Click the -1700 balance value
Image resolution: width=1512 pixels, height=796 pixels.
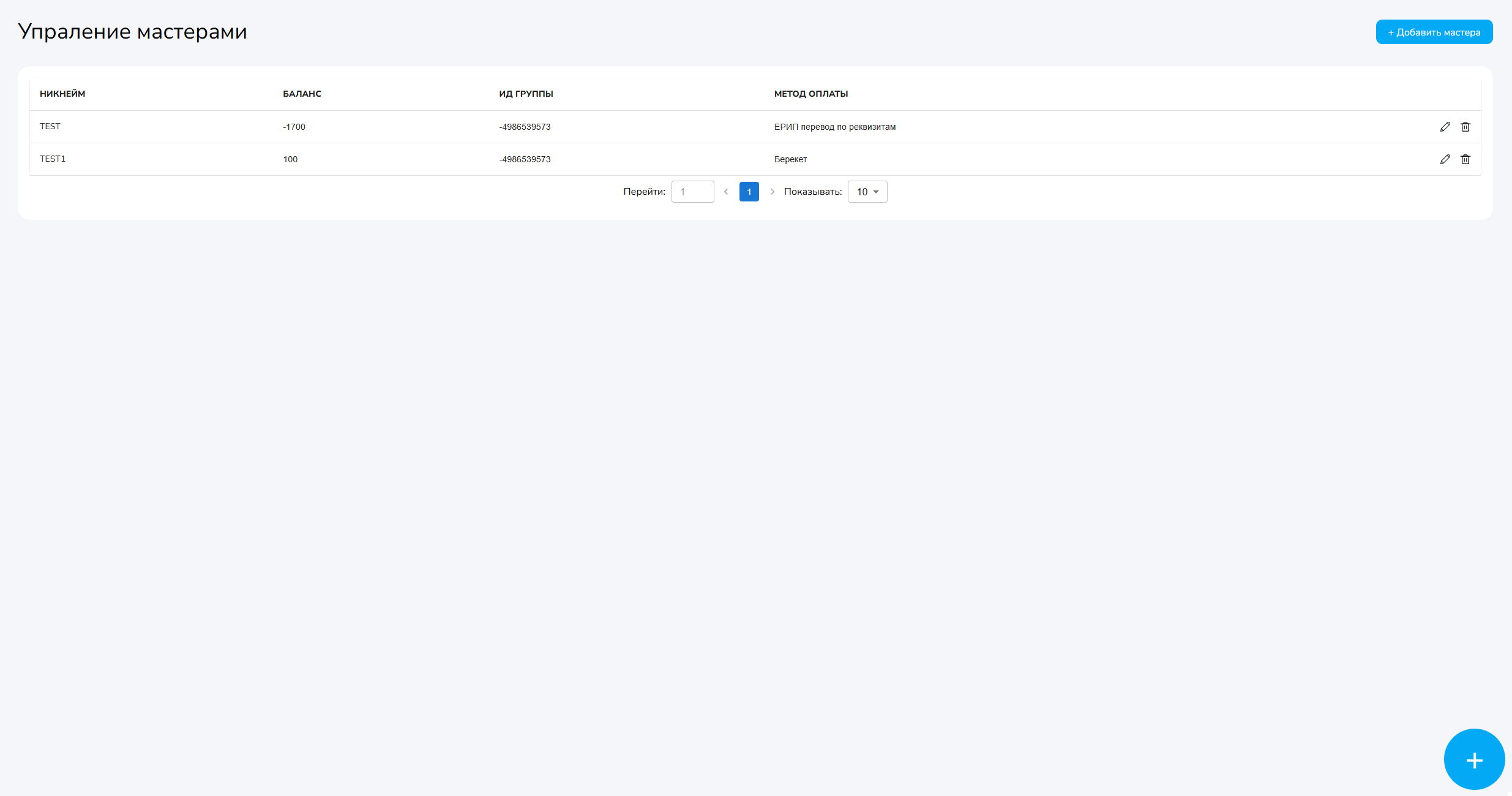(x=294, y=127)
